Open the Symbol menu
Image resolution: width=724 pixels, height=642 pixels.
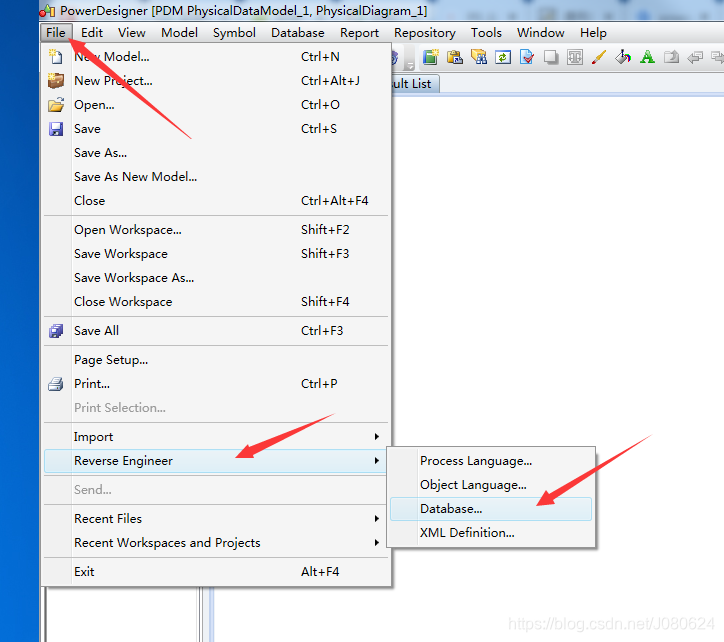point(234,33)
